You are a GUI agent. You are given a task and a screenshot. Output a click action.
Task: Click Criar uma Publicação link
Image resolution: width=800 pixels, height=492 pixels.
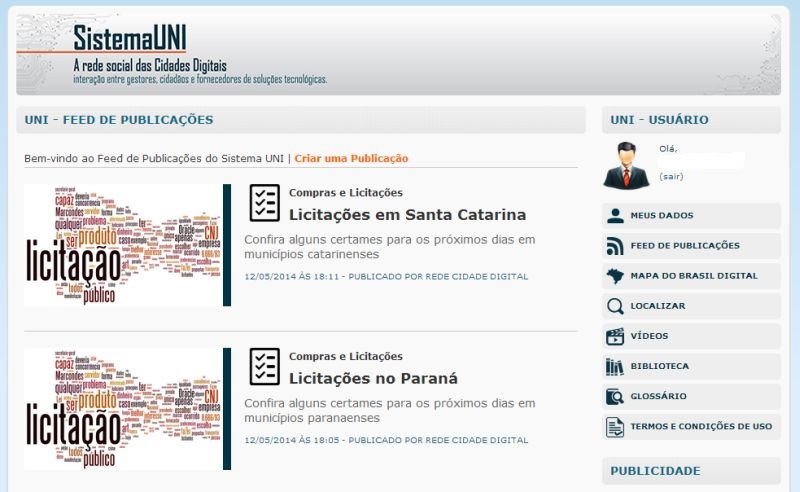click(351, 158)
